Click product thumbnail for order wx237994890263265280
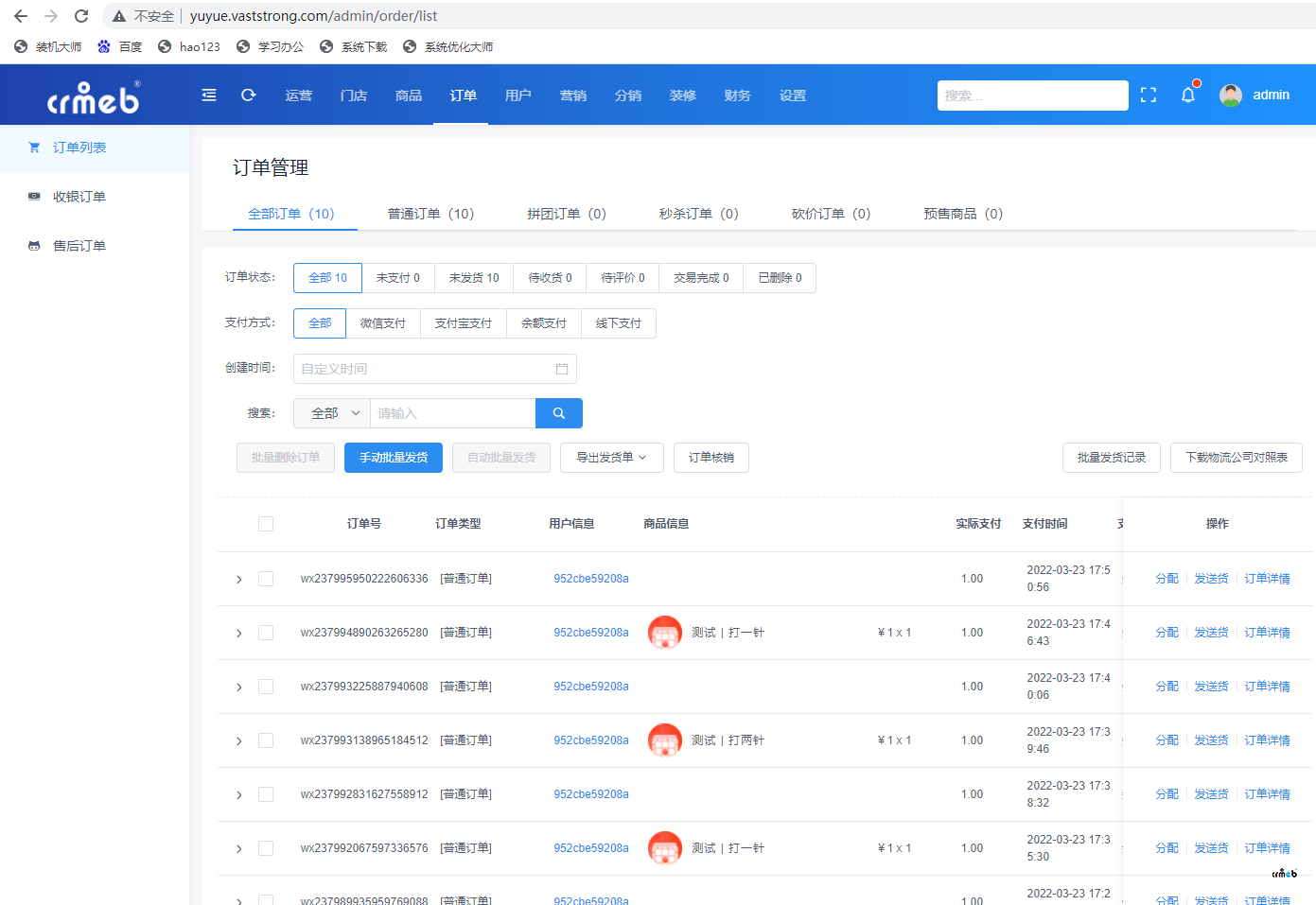 [665, 633]
